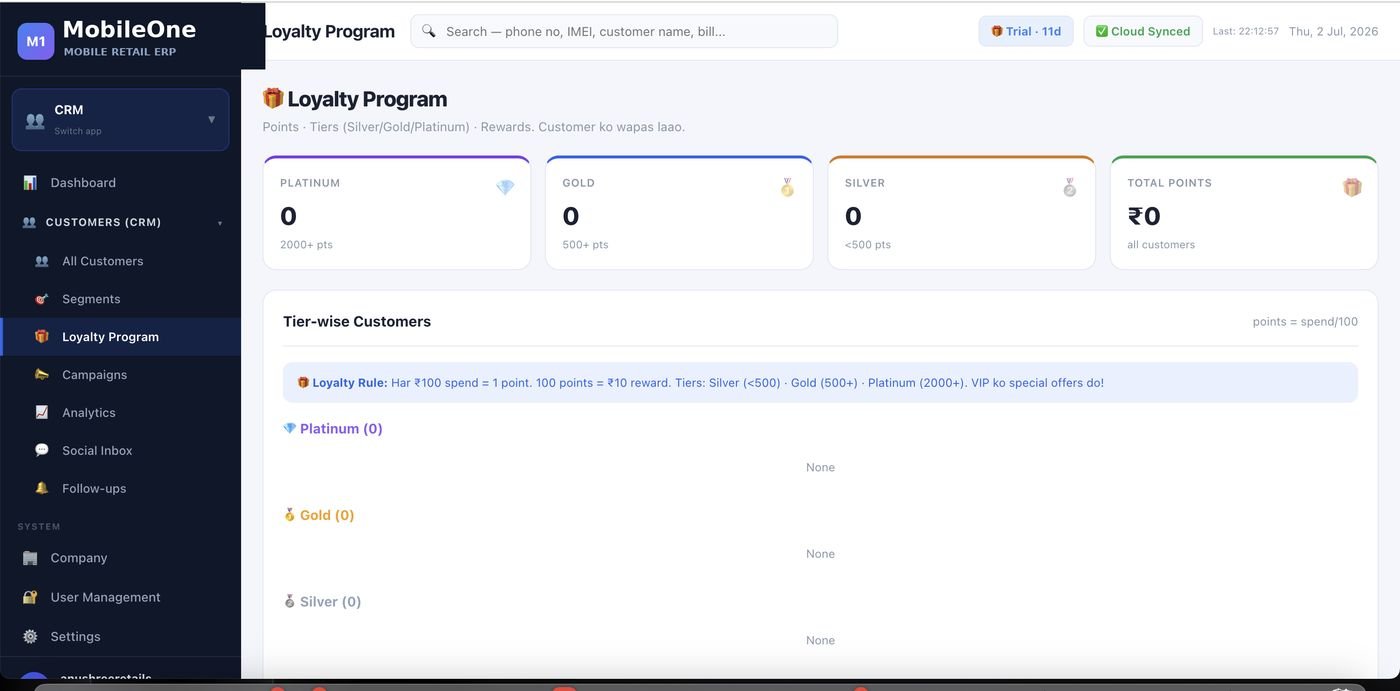Click the Analytics chart icon

(42, 412)
